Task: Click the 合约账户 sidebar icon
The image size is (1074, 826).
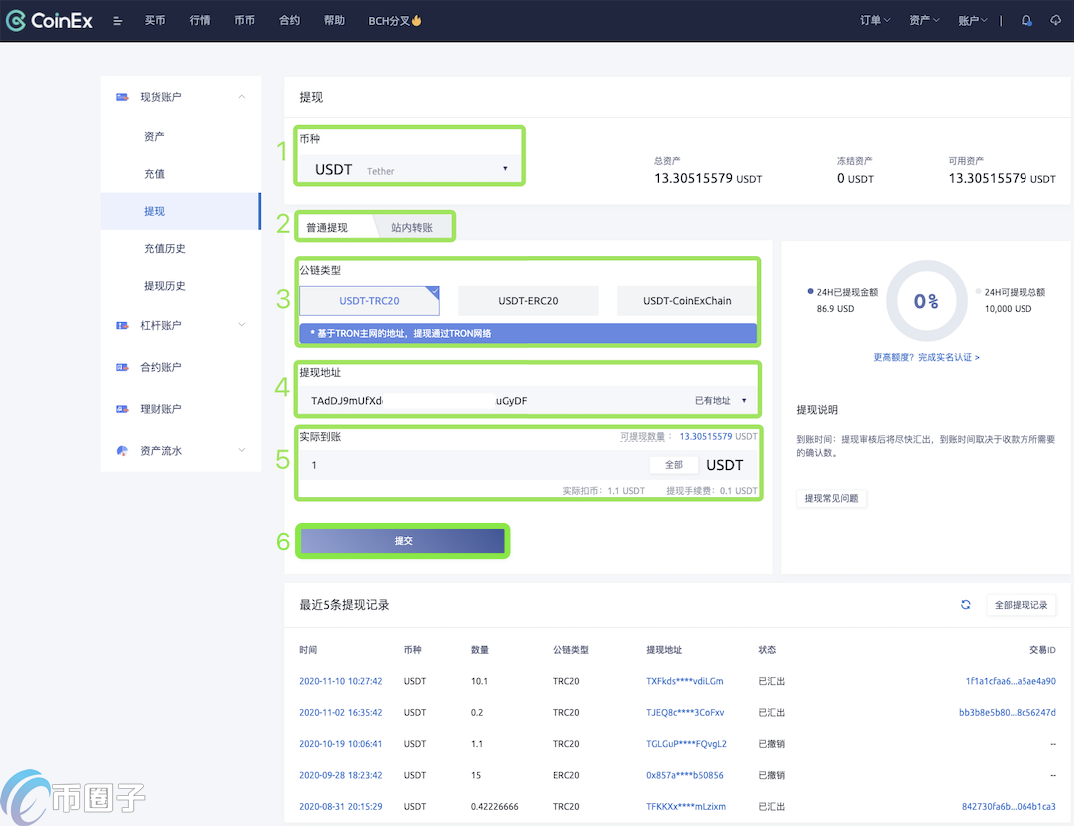Action: (122, 367)
